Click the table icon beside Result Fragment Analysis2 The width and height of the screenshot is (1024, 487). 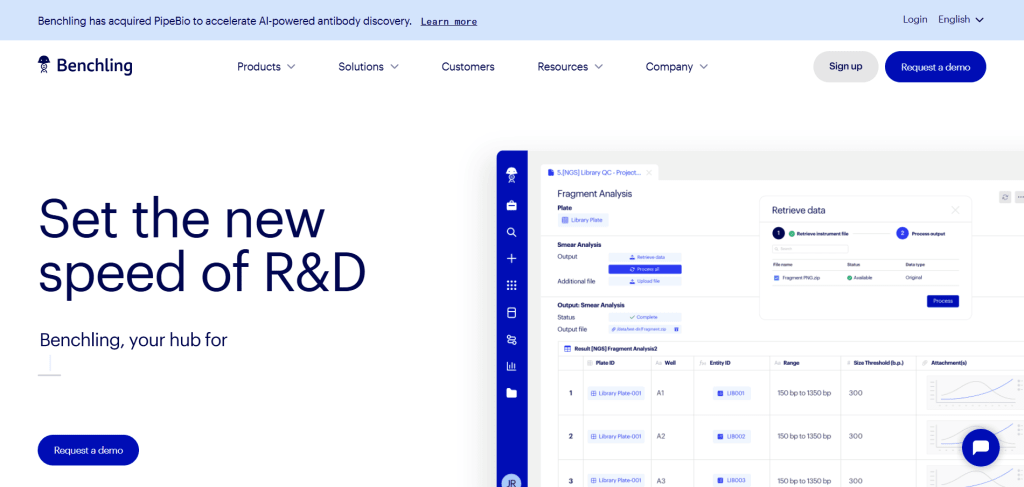(567, 349)
